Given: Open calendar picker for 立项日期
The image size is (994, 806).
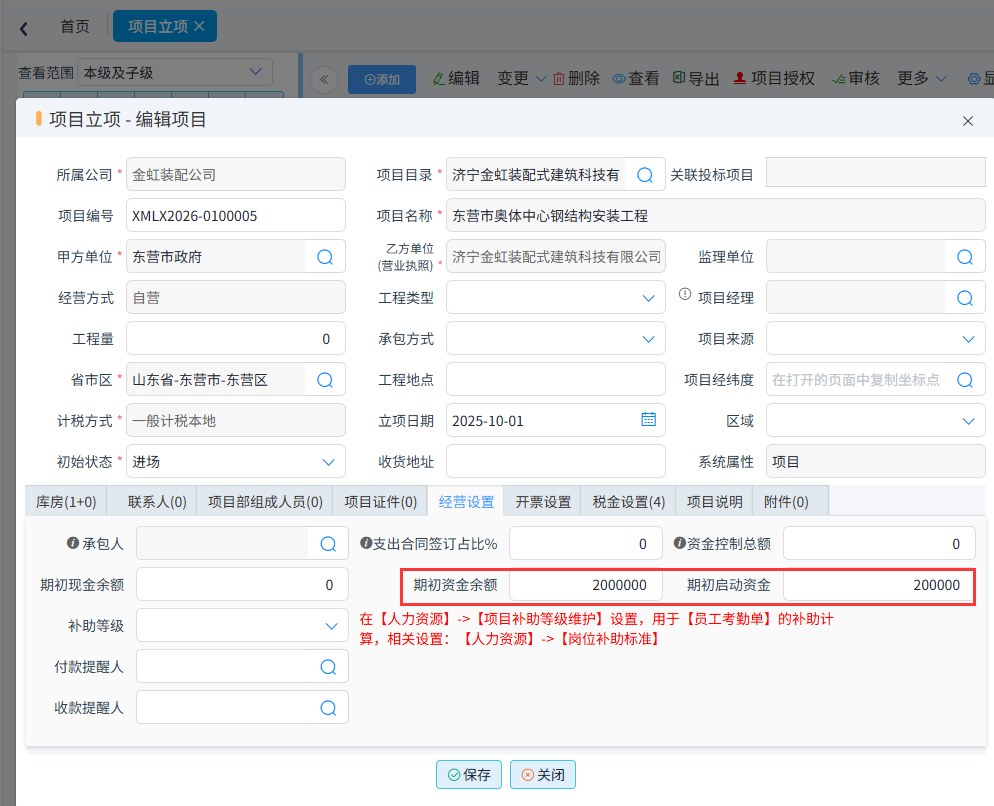Looking at the screenshot, I should [x=648, y=420].
